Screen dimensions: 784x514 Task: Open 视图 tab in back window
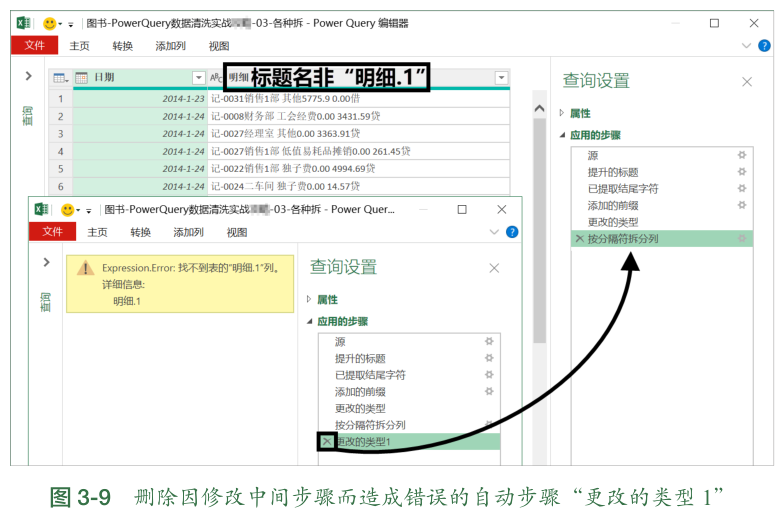click(219, 46)
